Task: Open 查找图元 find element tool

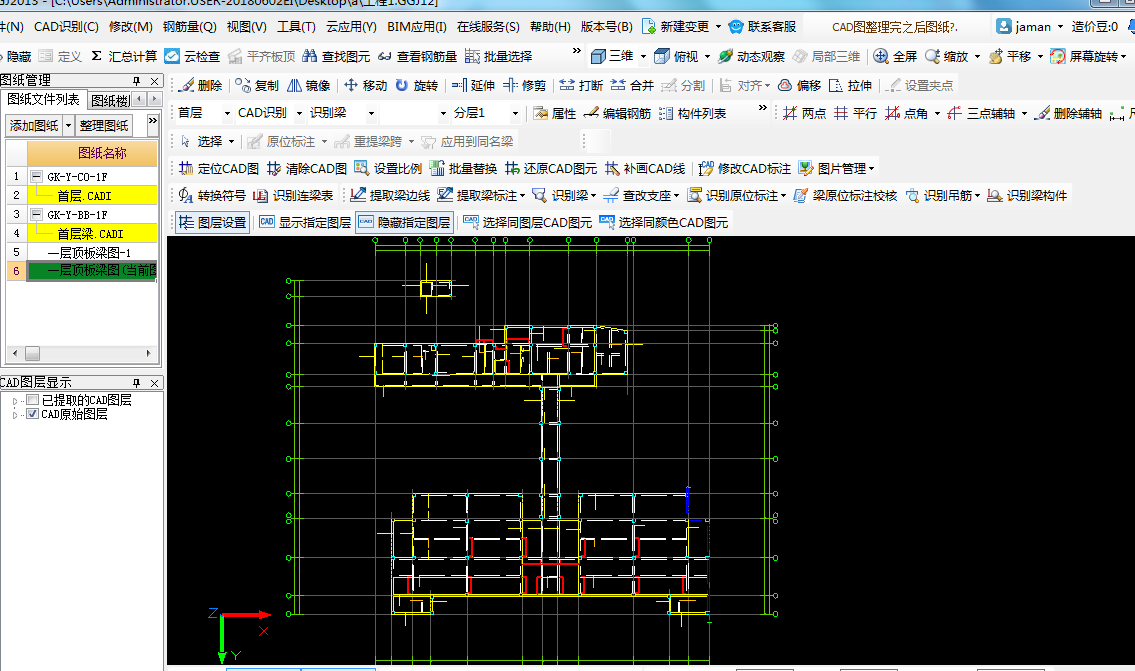Action: (x=336, y=56)
